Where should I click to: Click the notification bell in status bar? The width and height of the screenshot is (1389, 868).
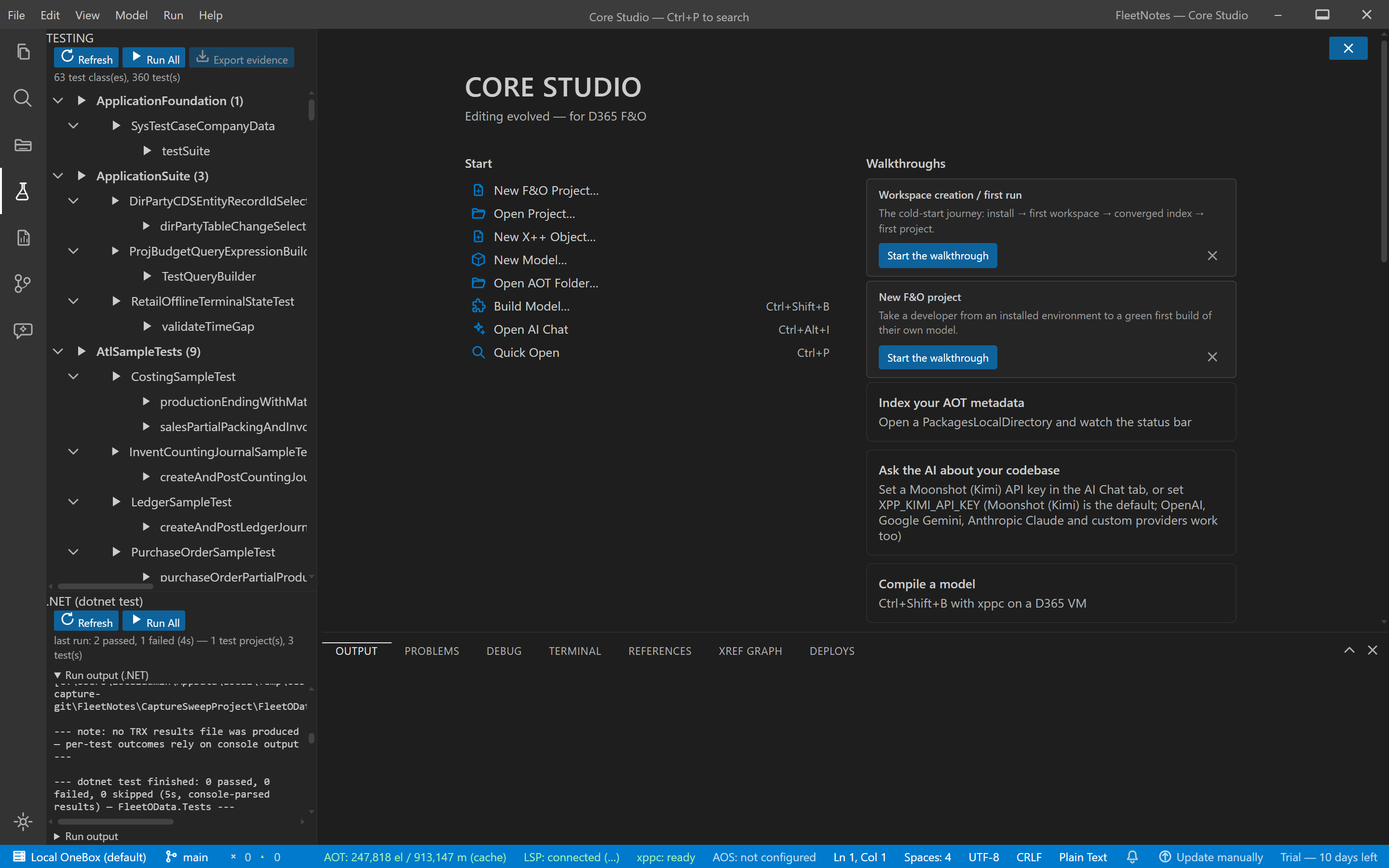(x=1132, y=856)
